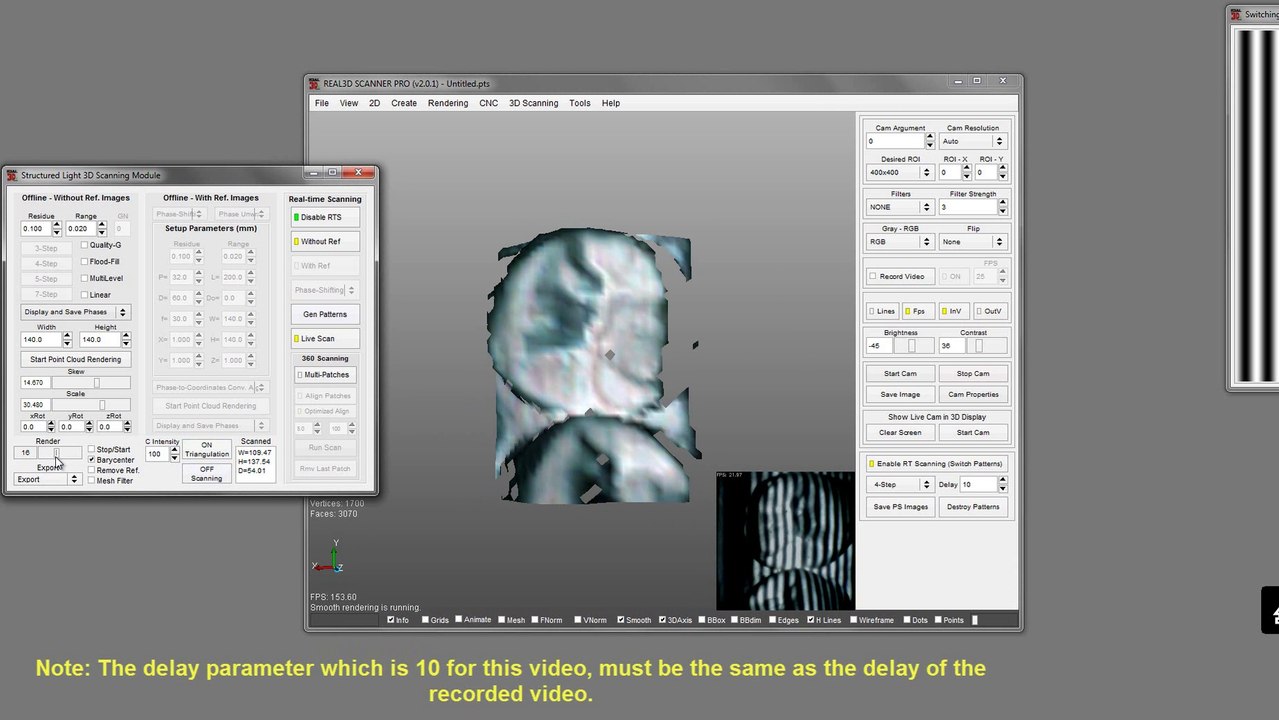Click the live camera fringe preview thumbnail
The image size is (1279, 720).
click(x=785, y=540)
